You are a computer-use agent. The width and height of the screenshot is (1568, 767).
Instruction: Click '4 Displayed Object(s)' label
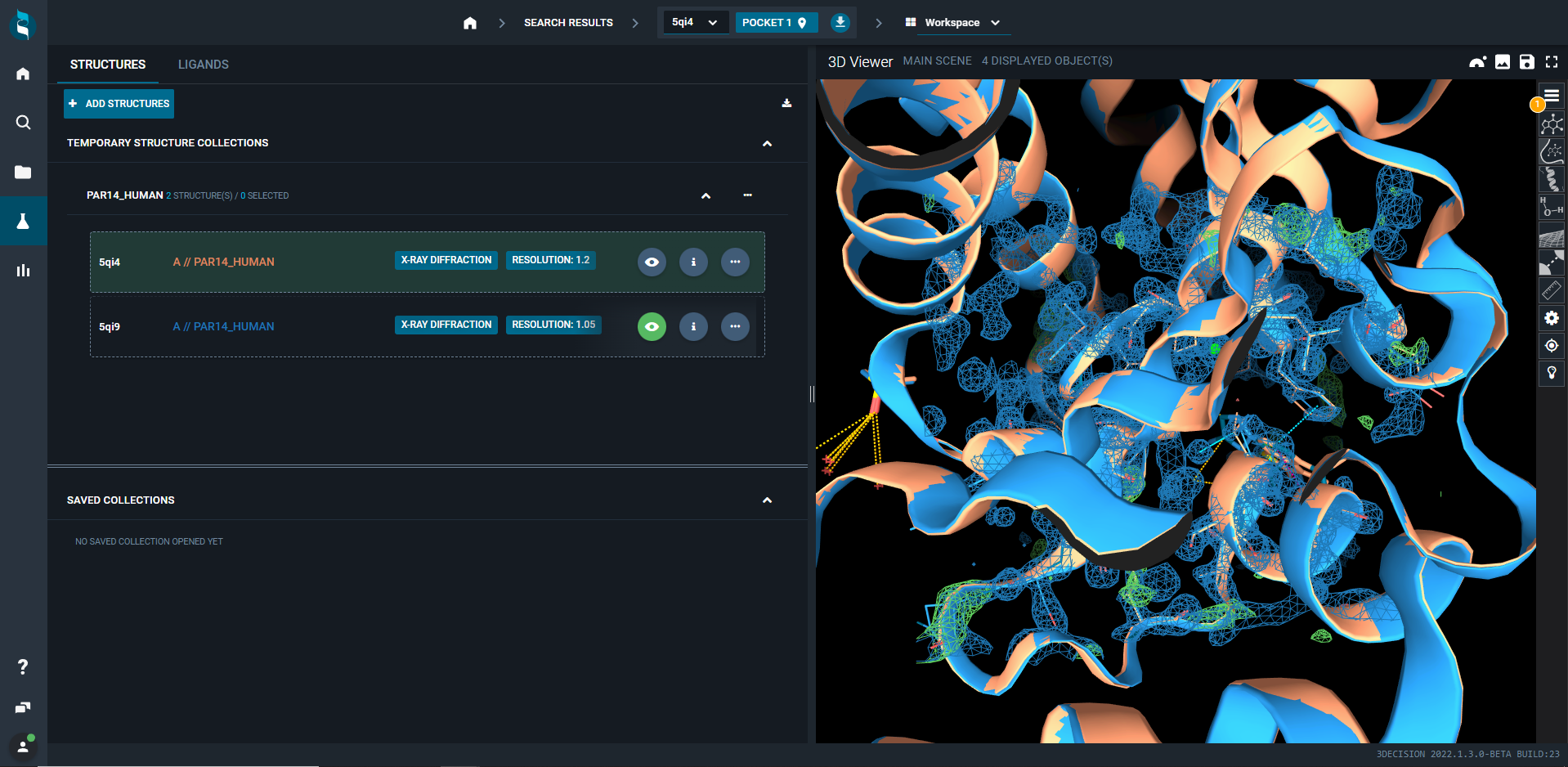(x=1047, y=61)
